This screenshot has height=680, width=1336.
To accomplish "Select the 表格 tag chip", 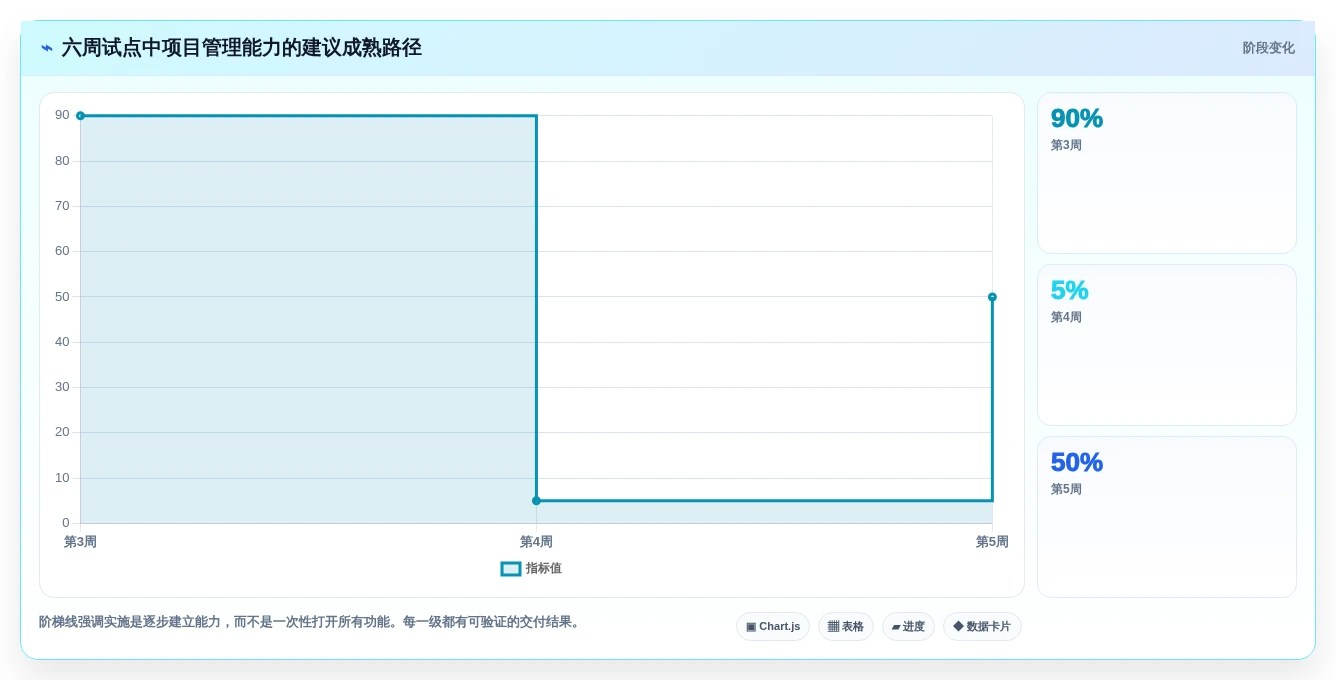I will pyautogui.click(x=846, y=627).
